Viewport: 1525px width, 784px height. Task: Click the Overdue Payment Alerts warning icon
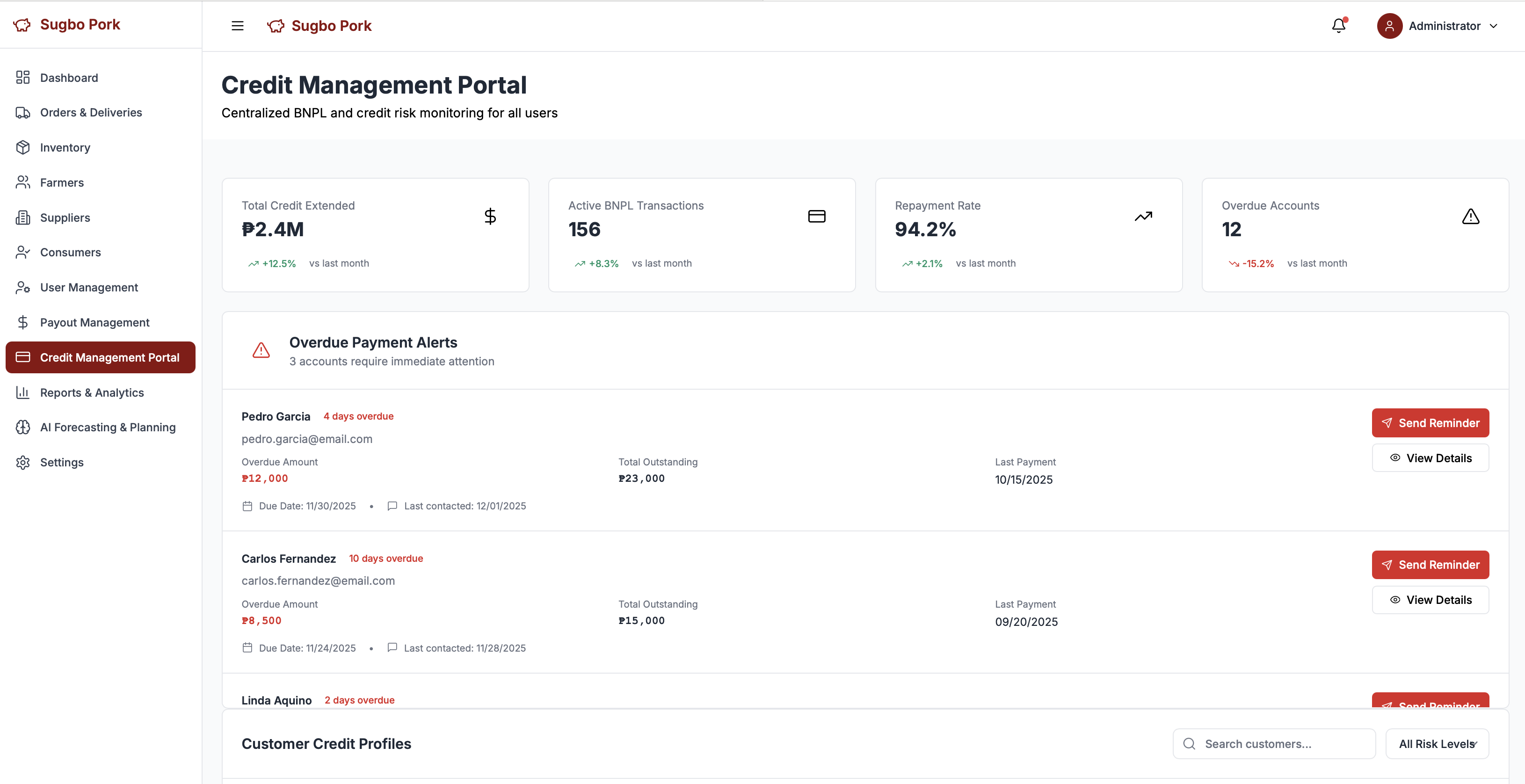click(261, 350)
